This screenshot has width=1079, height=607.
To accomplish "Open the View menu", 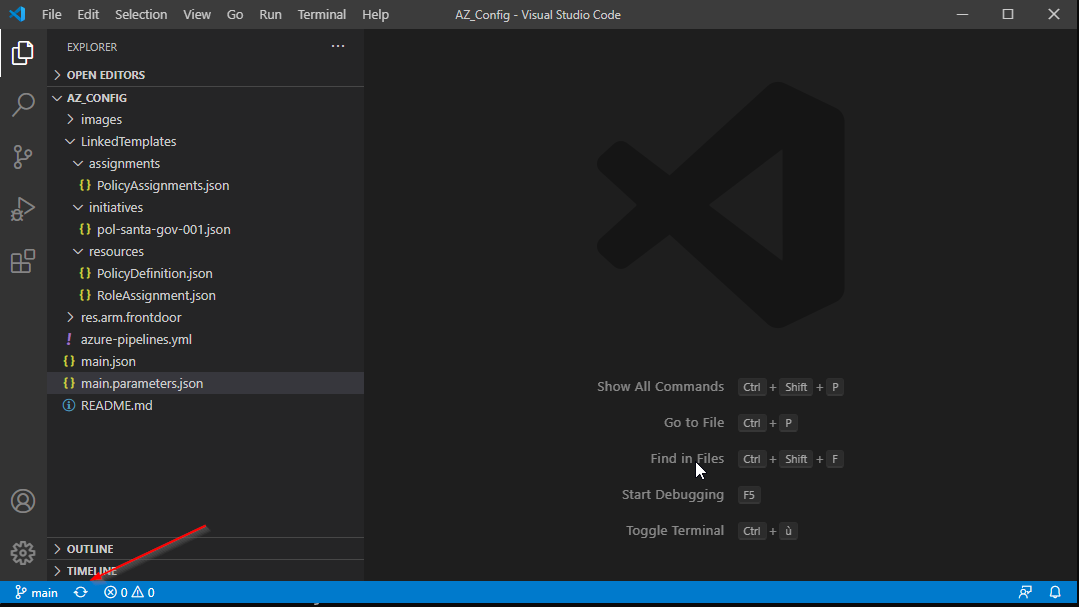I will 197,14.
